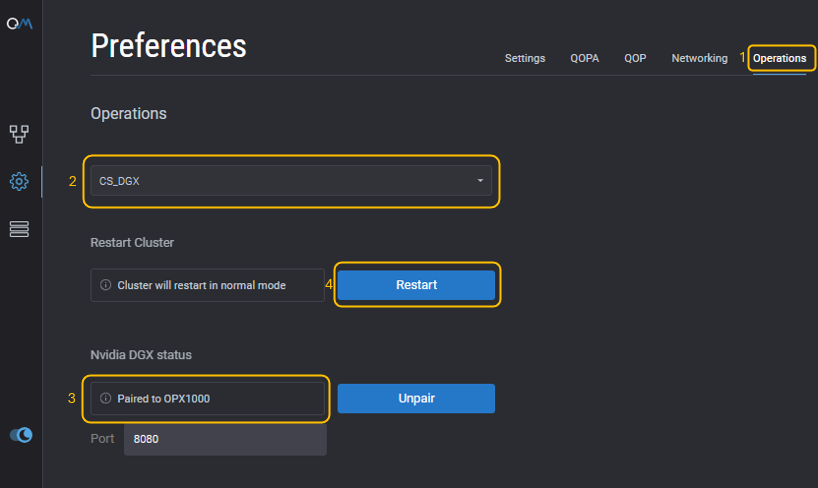Select the Operations tab
The height and width of the screenshot is (488, 818).
[779, 58]
